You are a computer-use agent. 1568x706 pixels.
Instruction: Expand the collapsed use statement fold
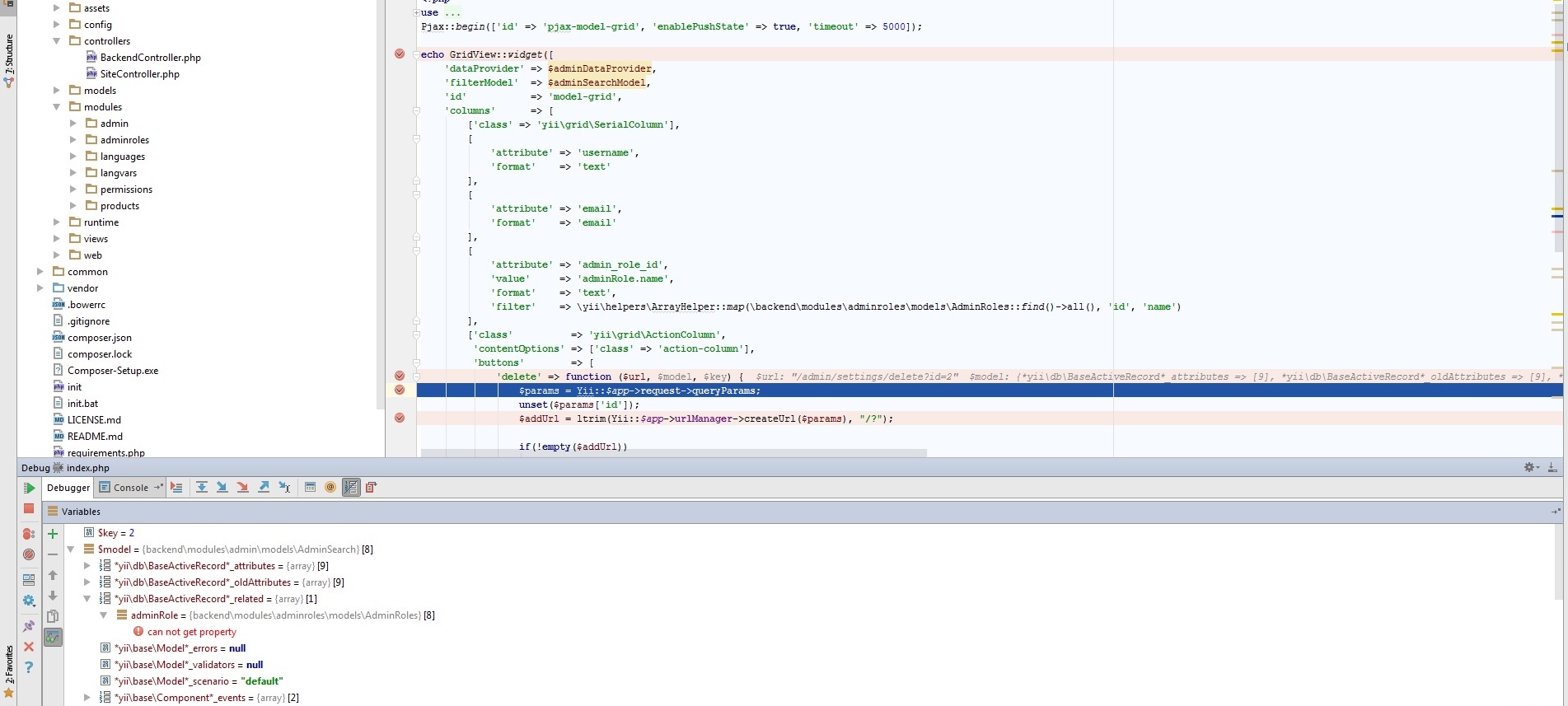pos(416,13)
